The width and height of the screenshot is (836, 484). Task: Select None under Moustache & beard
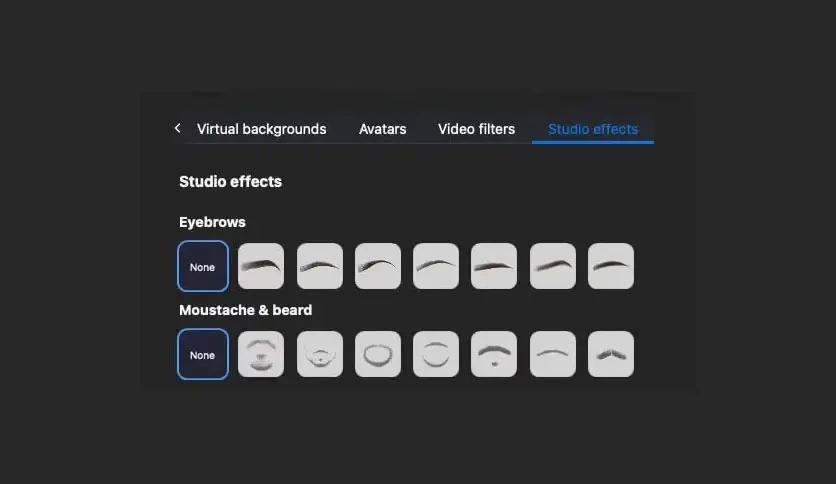pos(203,354)
